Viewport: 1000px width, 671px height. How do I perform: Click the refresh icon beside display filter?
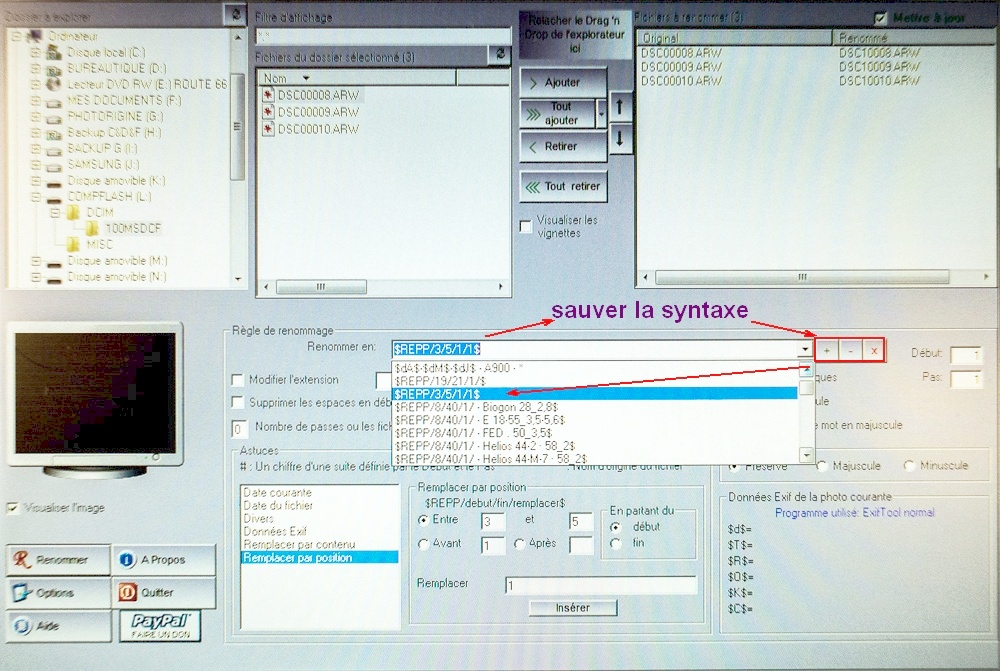501,55
